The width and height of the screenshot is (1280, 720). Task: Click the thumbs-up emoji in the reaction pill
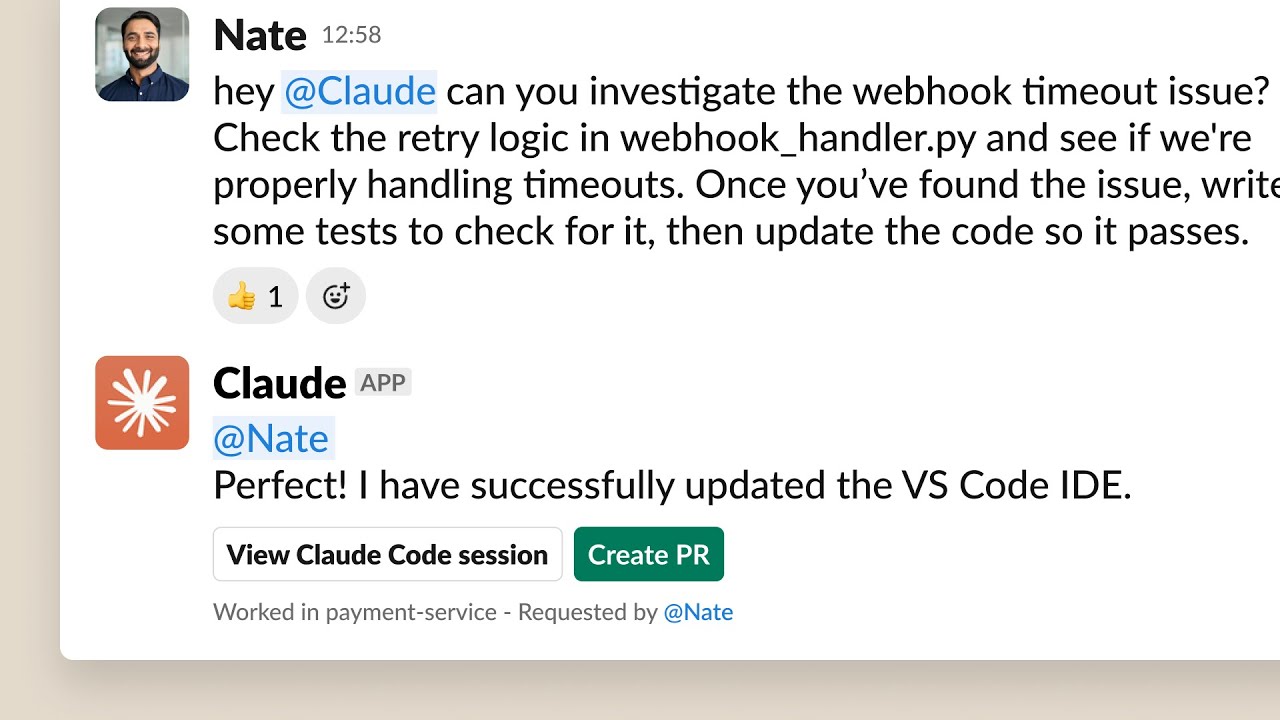pos(240,295)
